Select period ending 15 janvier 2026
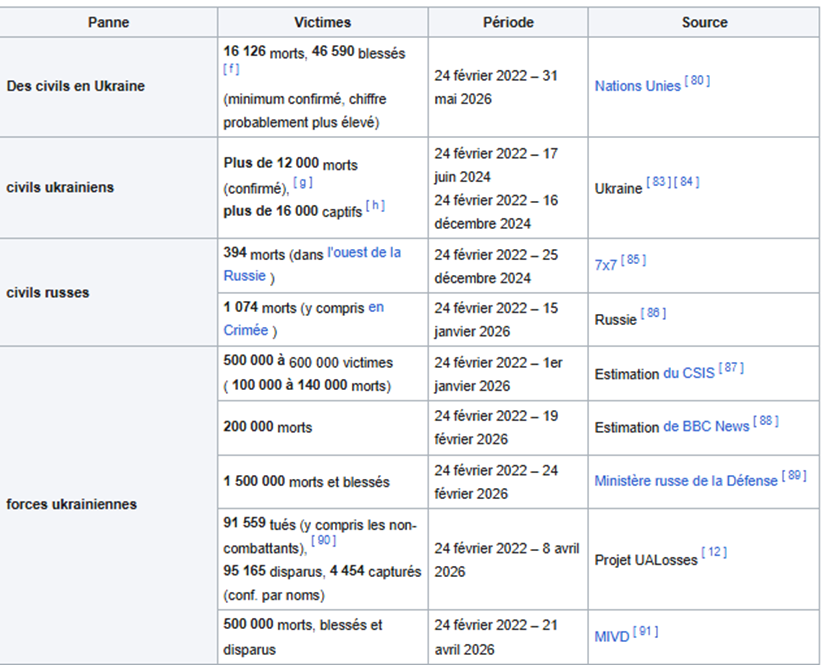The width and height of the screenshot is (824, 665). point(496,320)
